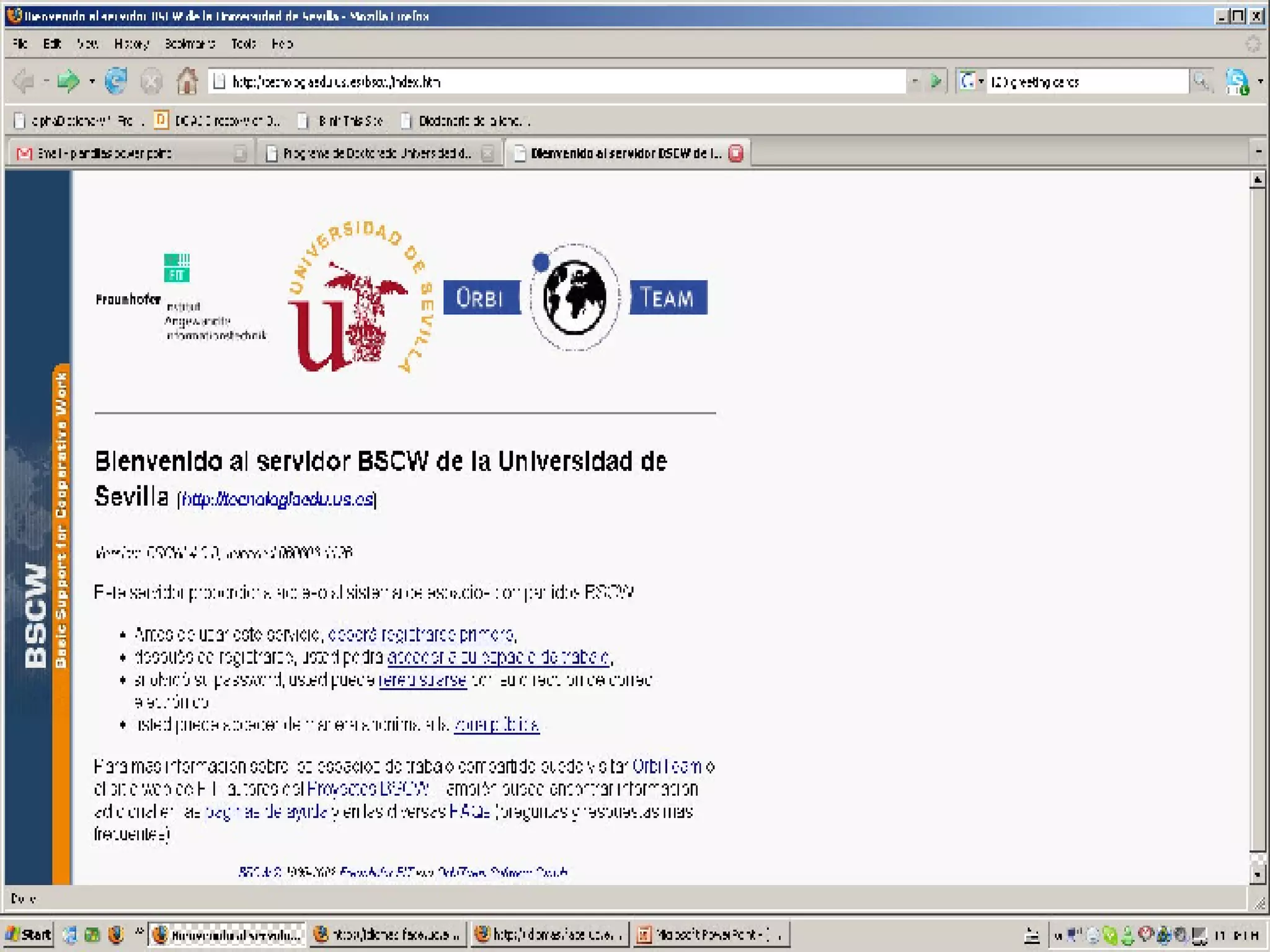Screen dimensions: 1270x952
Task: Open the Tools menu
Action: 243,44
